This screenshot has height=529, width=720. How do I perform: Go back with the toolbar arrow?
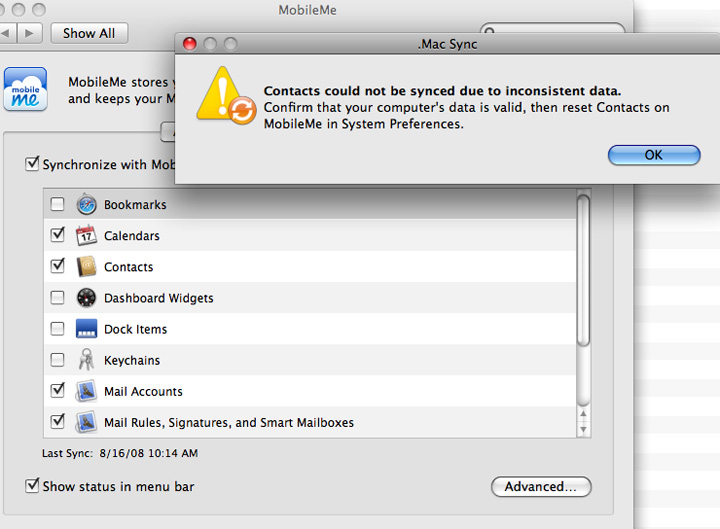[8, 33]
